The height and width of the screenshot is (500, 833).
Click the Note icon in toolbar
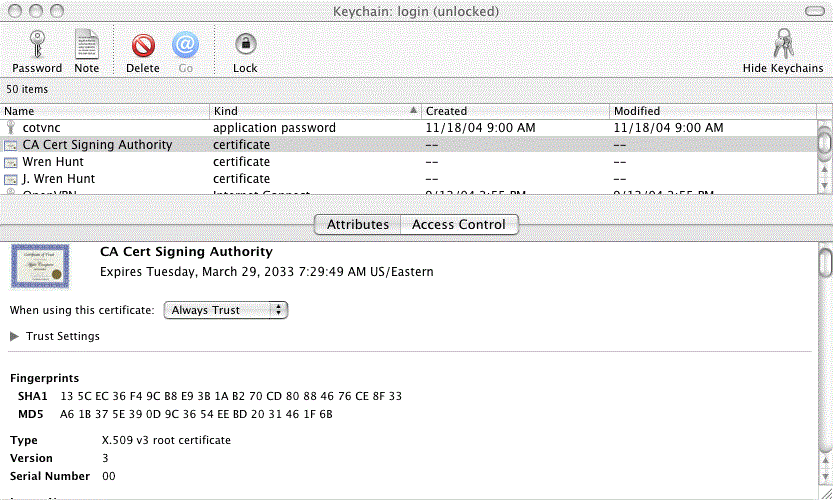coord(86,45)
